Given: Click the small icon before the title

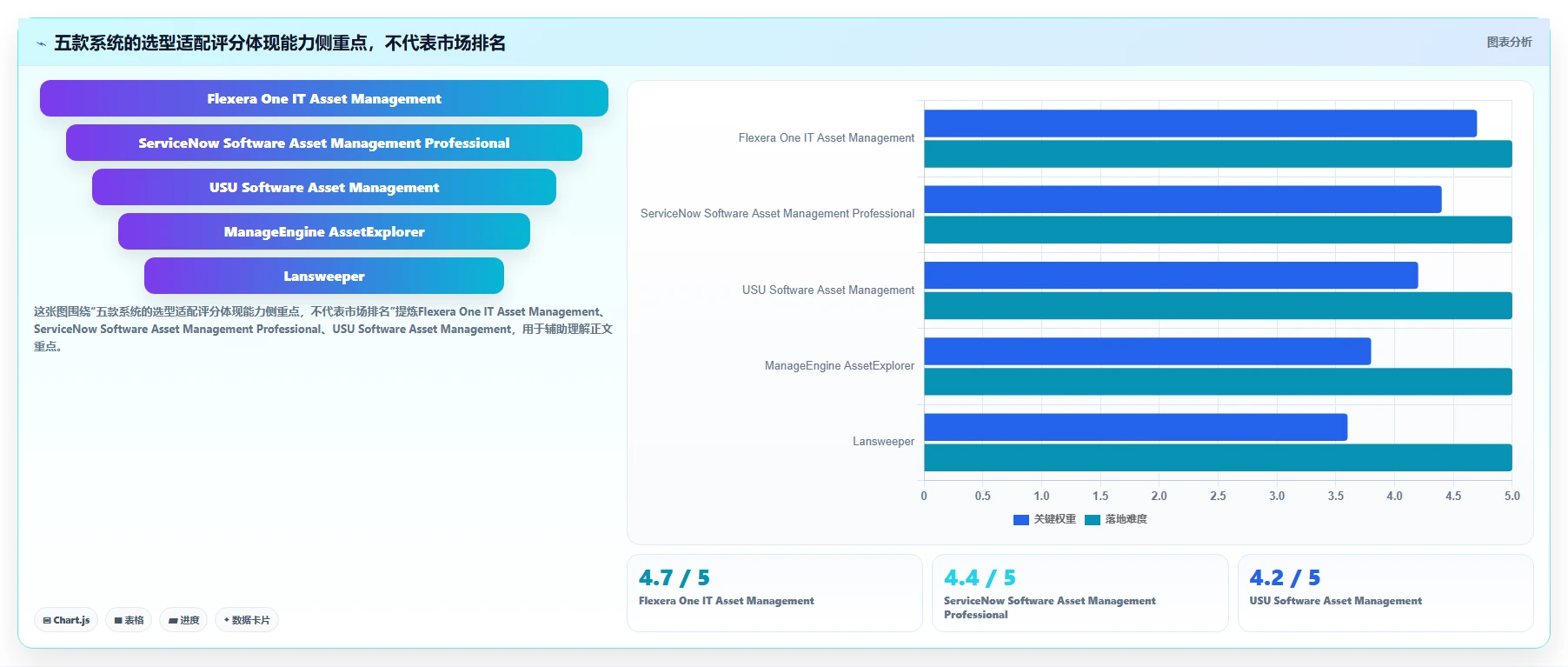Looking at the screenshot, I should pos(41,43).
